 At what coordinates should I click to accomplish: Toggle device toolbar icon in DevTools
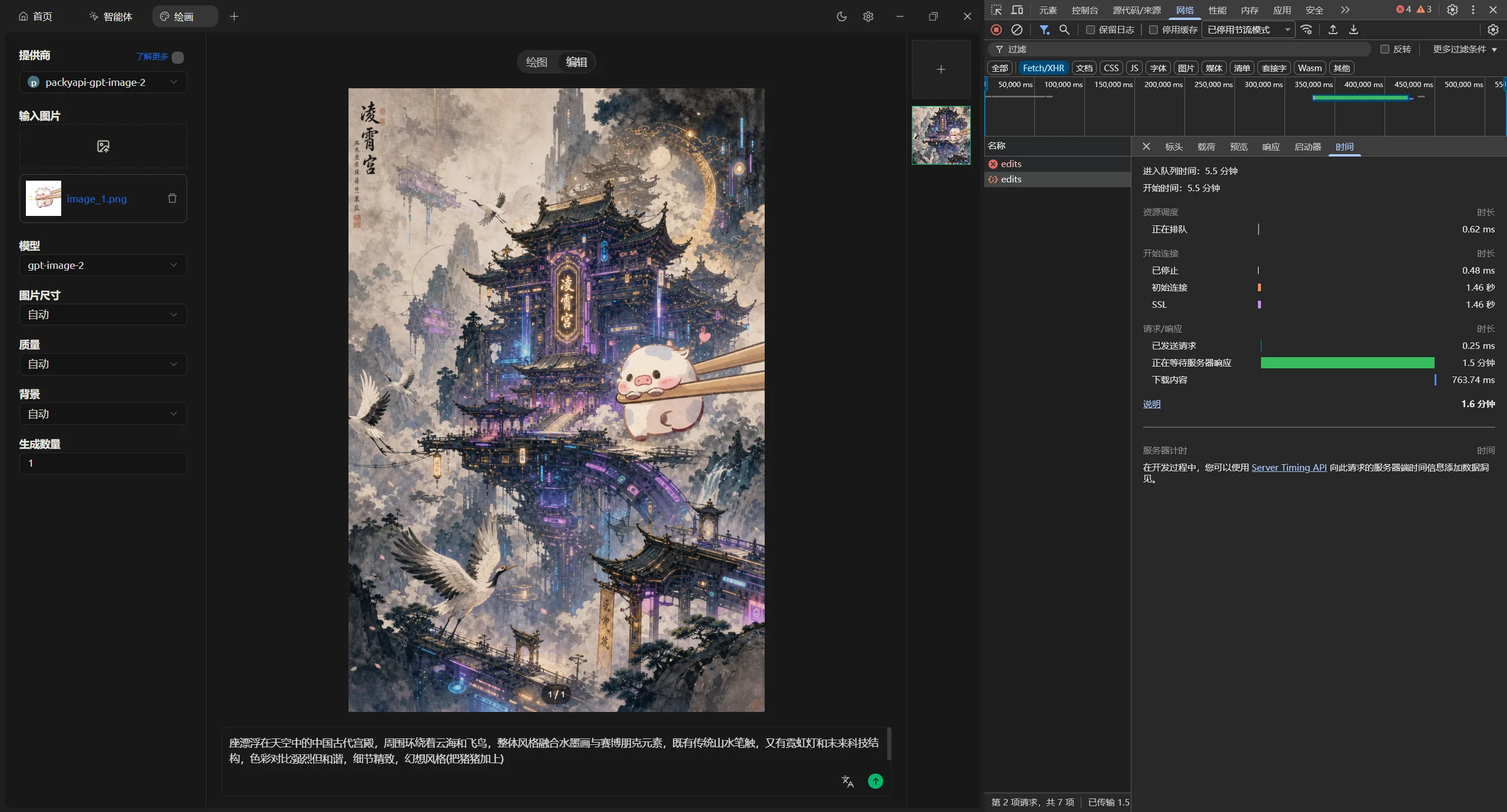coord(1017,10)
